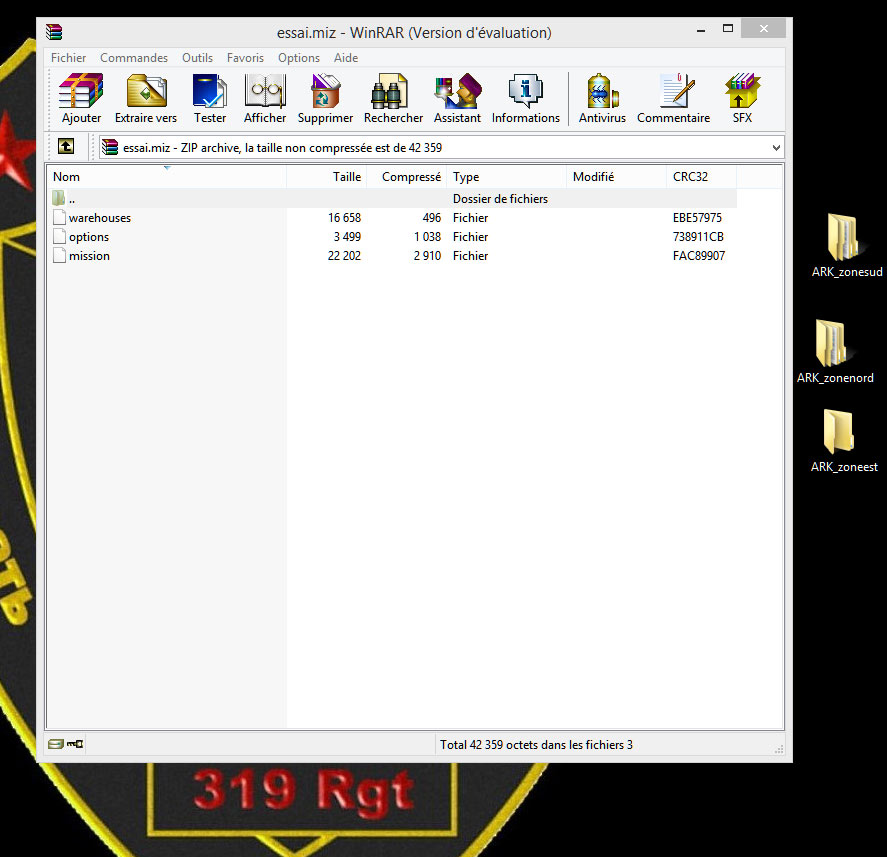Open the Commandes menu
Viewport: 887px width, 857px height.
click(134, 58)
